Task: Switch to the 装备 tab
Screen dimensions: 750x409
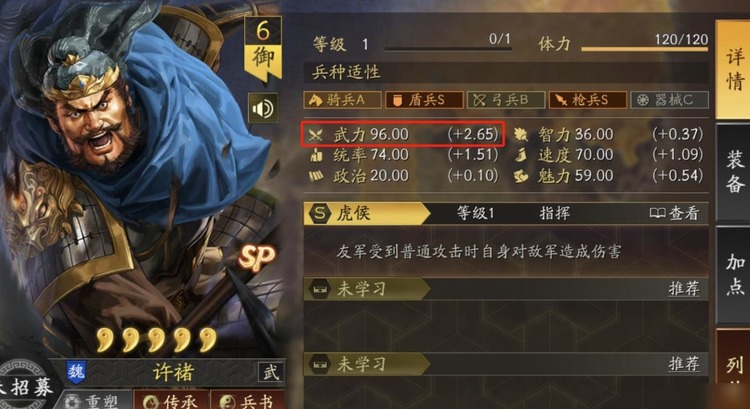Action: pyautogui.click(x=734, y=171)
